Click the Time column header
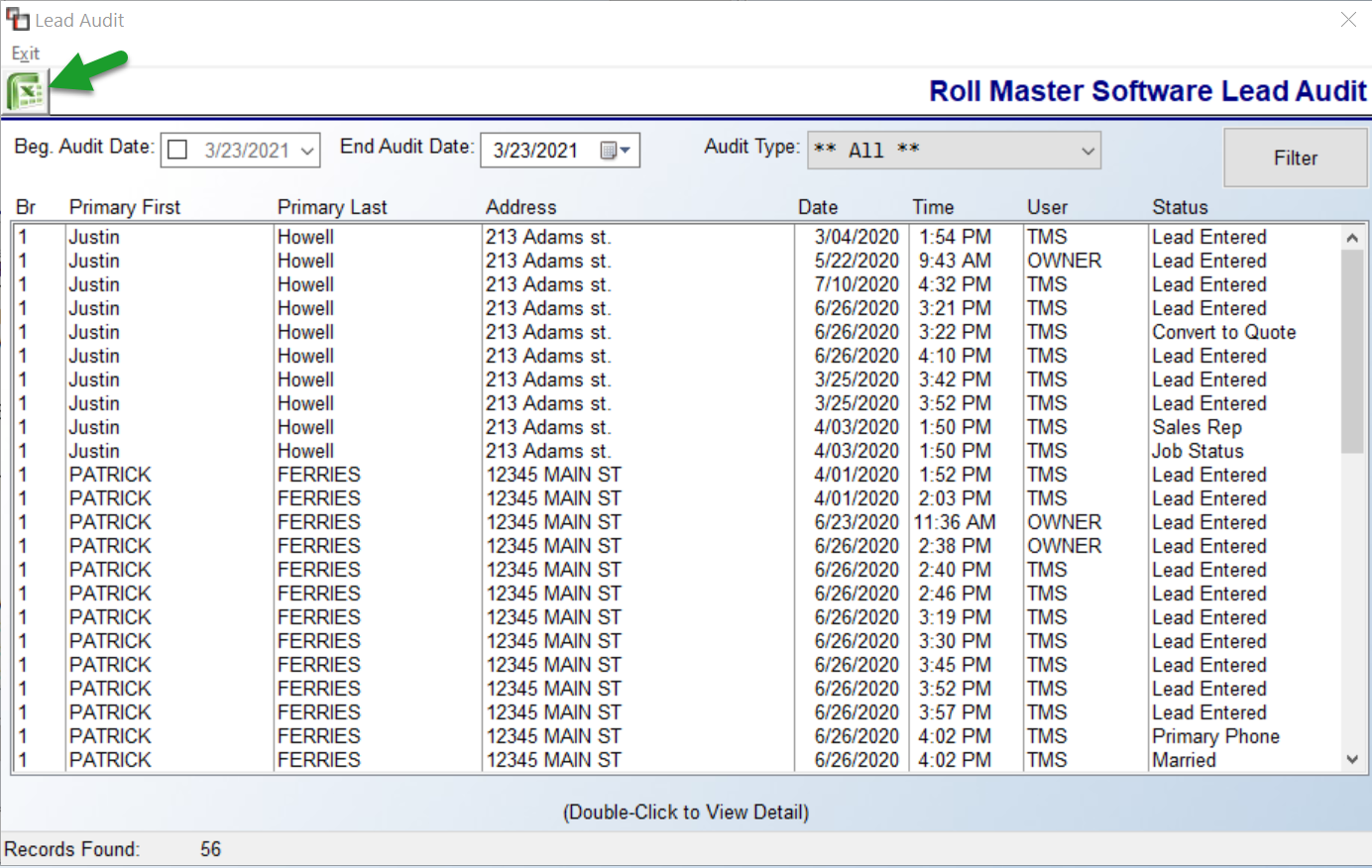Viewport: 1372px width, 868px height. tap(933, 207)
